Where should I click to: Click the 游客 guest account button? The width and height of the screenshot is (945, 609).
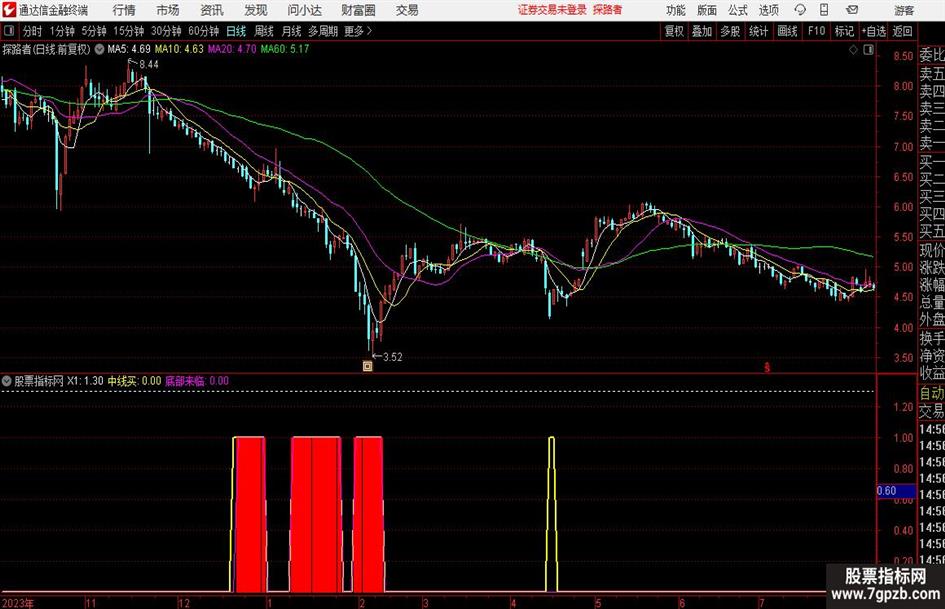904,10
